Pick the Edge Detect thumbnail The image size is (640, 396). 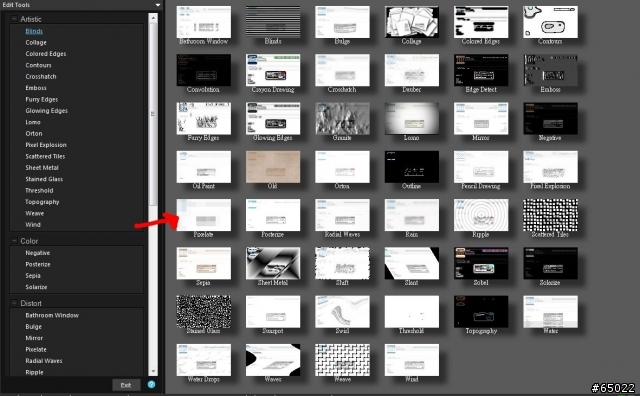(x=481, y=70)
